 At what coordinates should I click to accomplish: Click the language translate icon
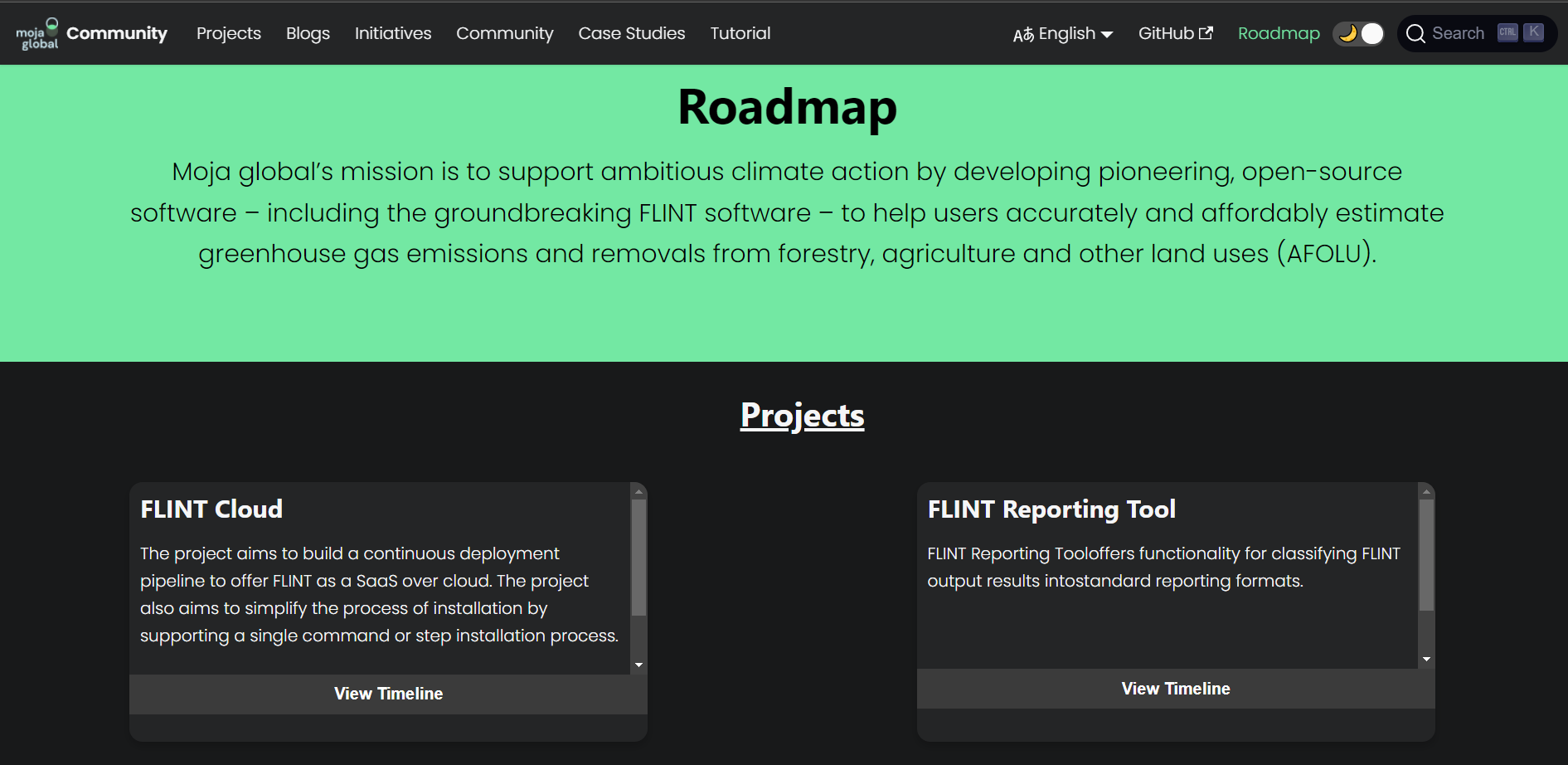pos(1023,34)
